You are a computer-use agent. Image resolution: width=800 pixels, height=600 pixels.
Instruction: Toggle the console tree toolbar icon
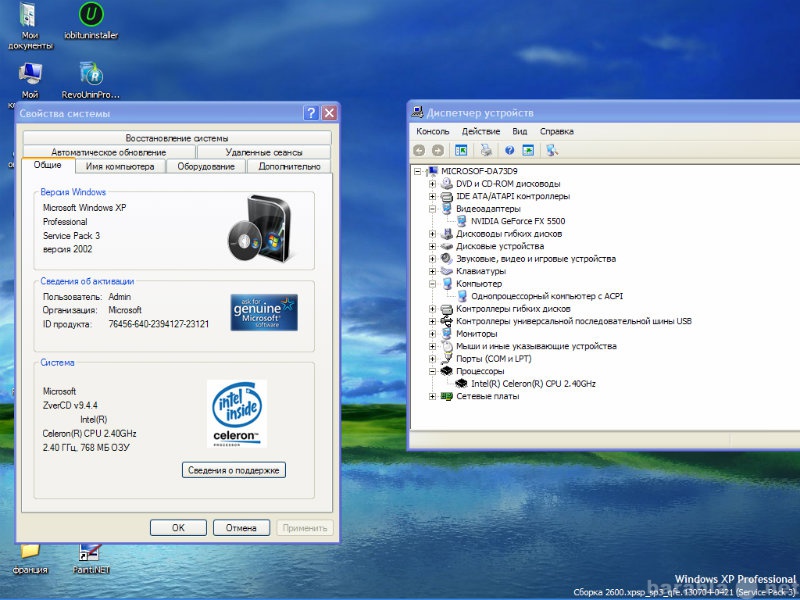pyautogui.click(x=461, y=150)
